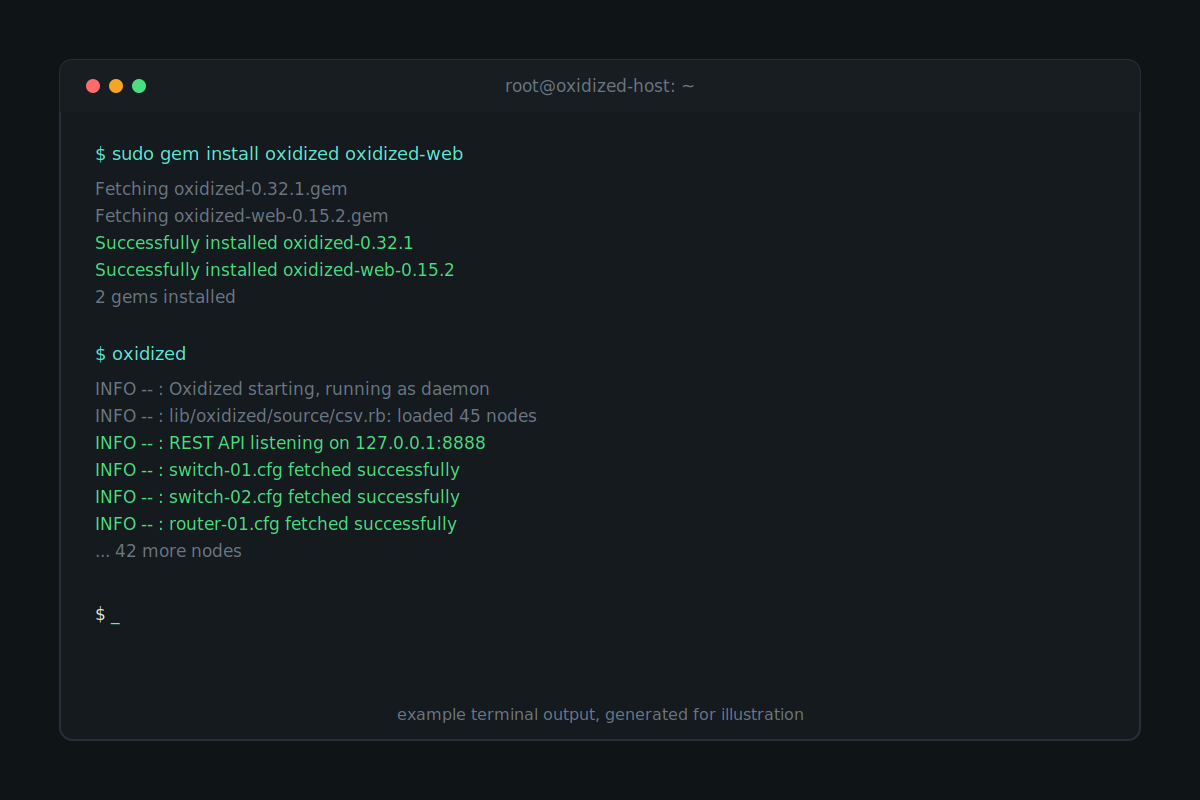Click 'Successfully installed oxidized-web-0.15.2' line

click(275, 269)
